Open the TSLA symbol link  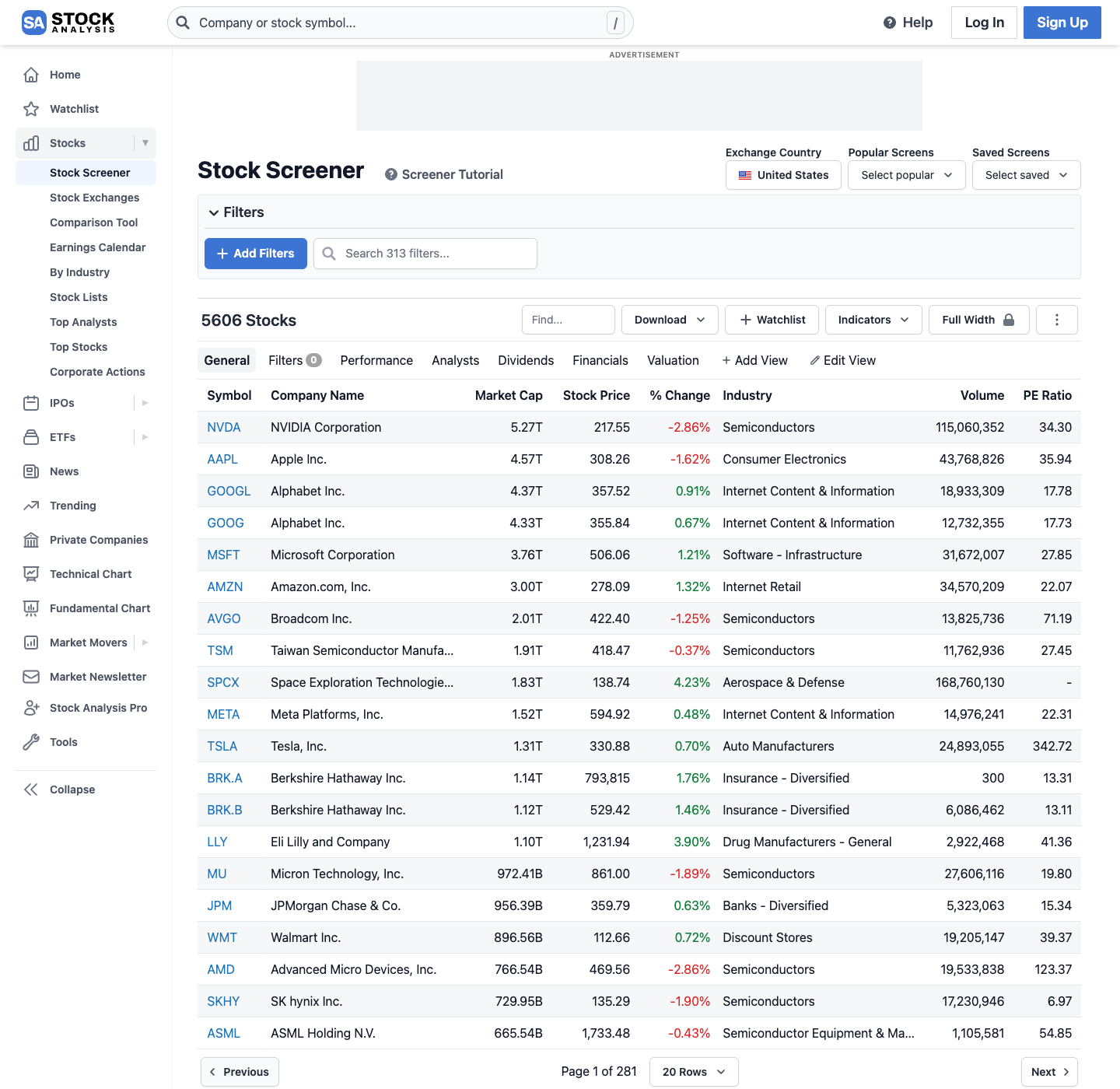point(222,746)
